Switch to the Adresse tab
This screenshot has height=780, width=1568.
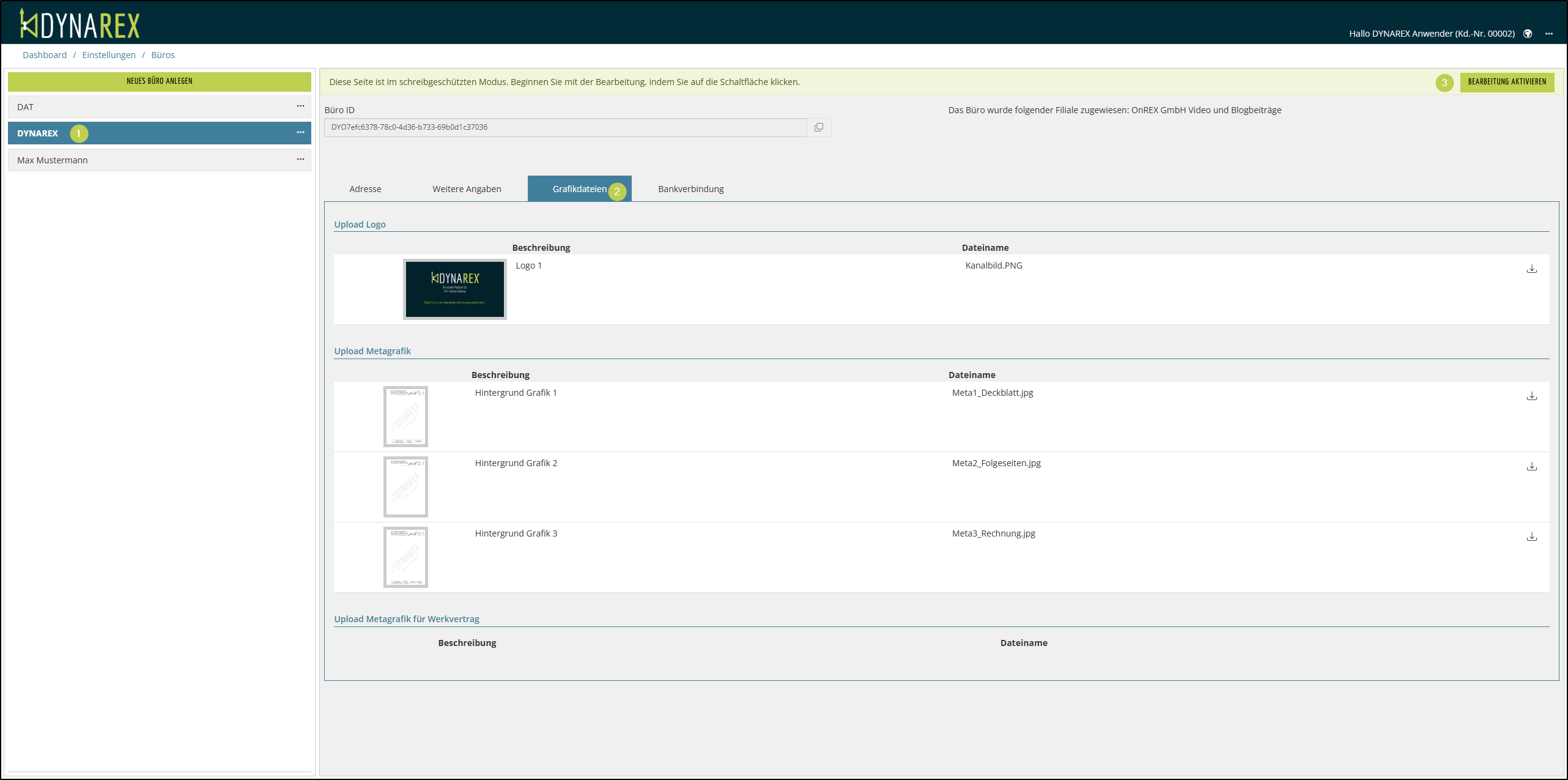click(365, 189)
